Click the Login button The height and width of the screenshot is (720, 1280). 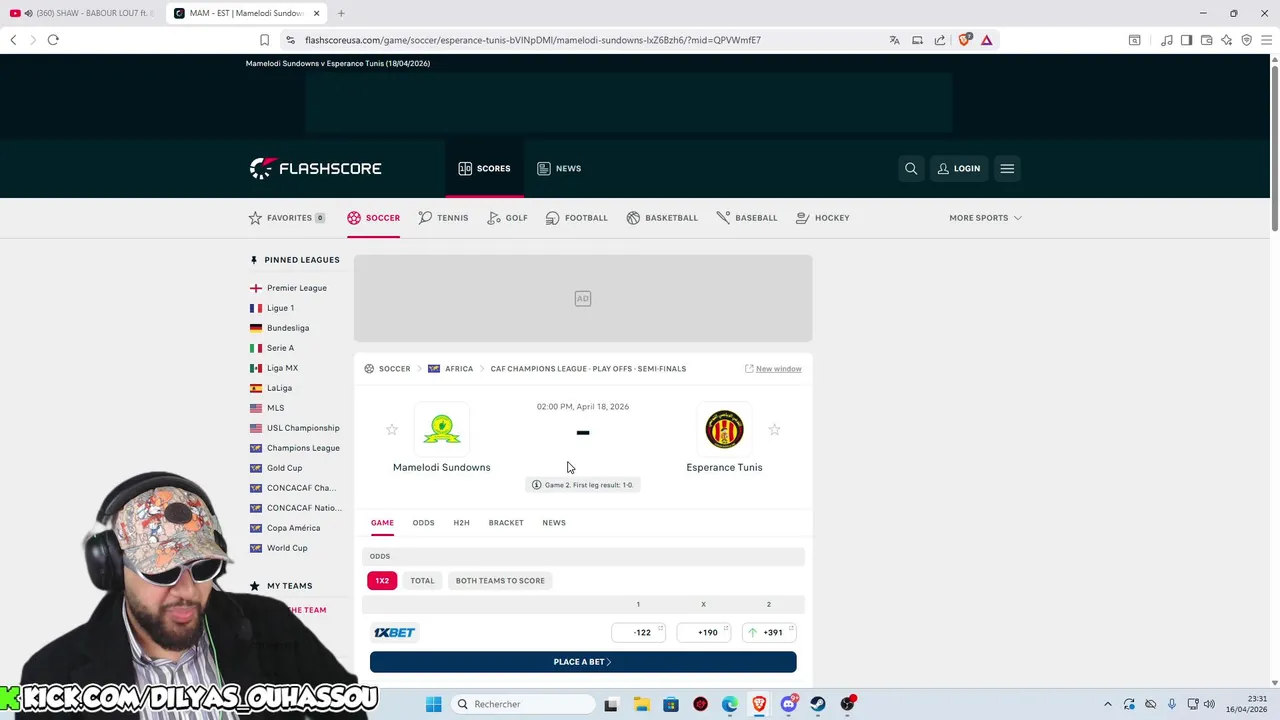958,168
